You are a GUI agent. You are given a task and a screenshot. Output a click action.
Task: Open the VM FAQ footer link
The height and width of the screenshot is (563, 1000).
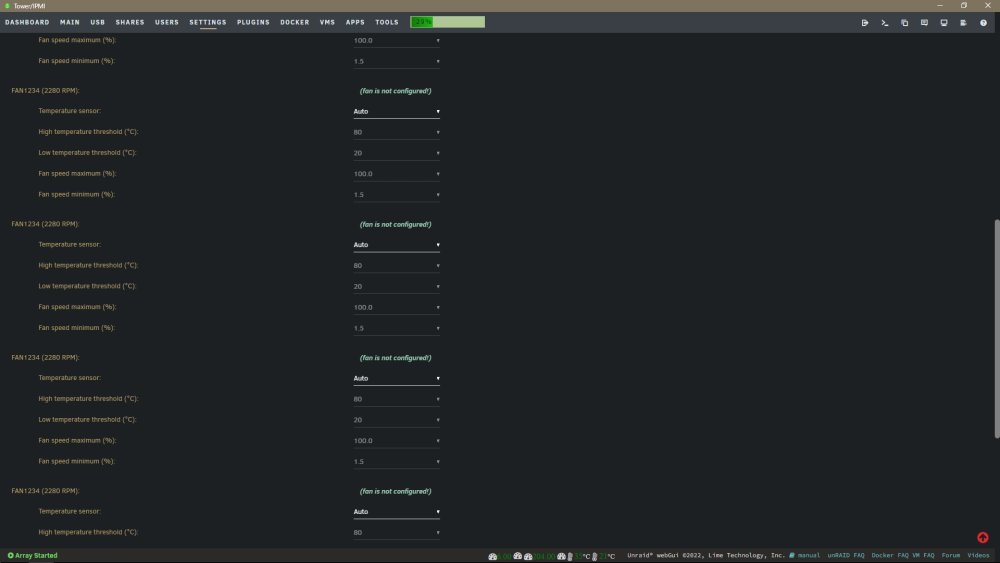point(923,555)
